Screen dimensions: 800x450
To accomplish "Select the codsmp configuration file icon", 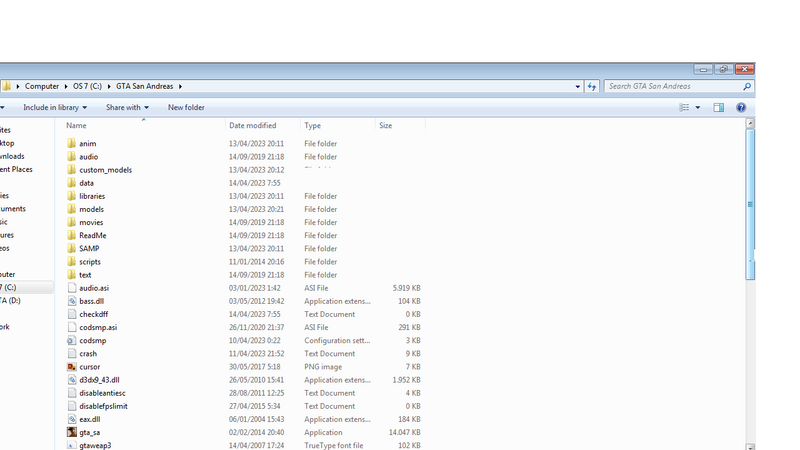I will (x=71, y=340).
